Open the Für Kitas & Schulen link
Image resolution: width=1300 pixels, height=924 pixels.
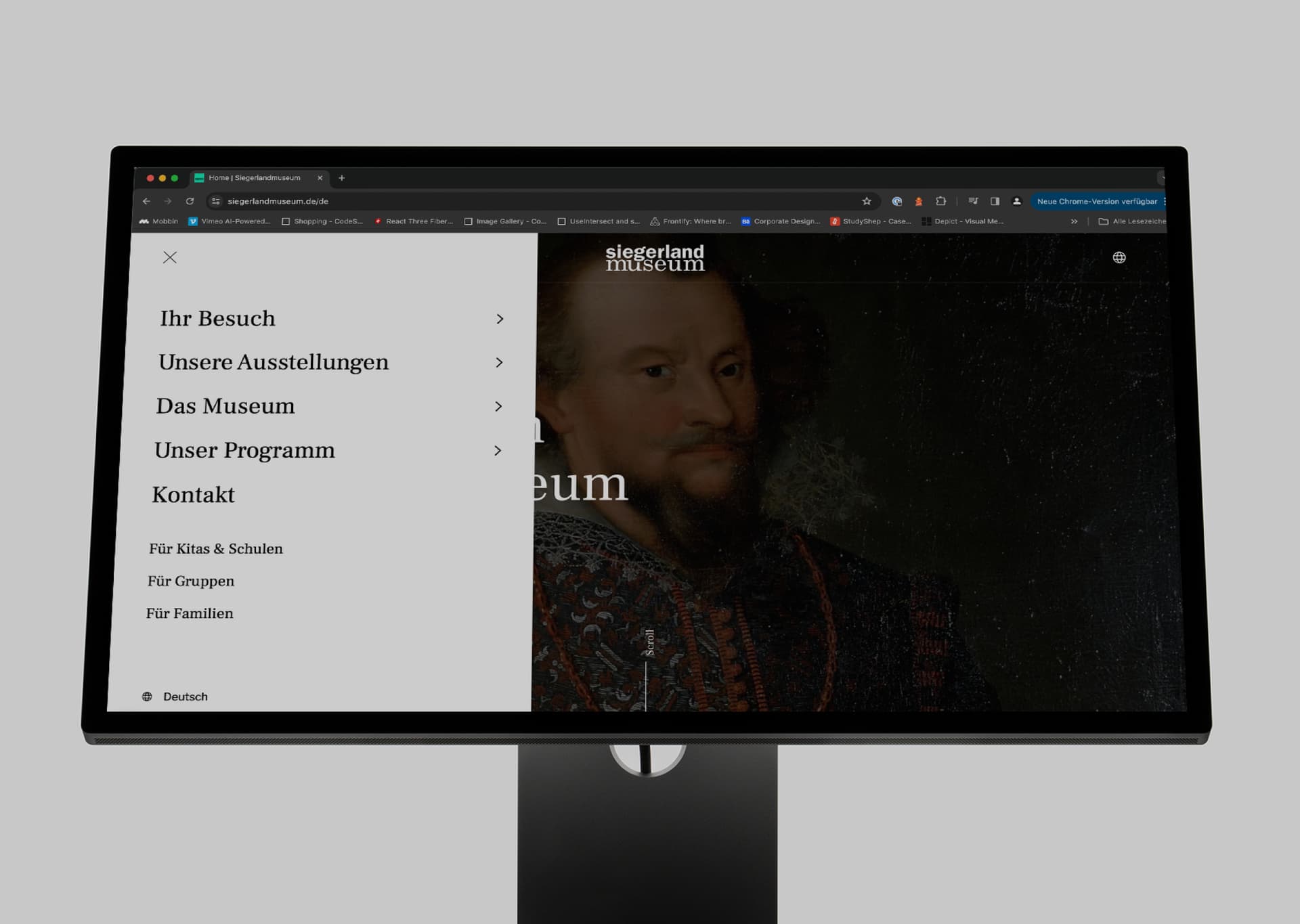point(216,549)
